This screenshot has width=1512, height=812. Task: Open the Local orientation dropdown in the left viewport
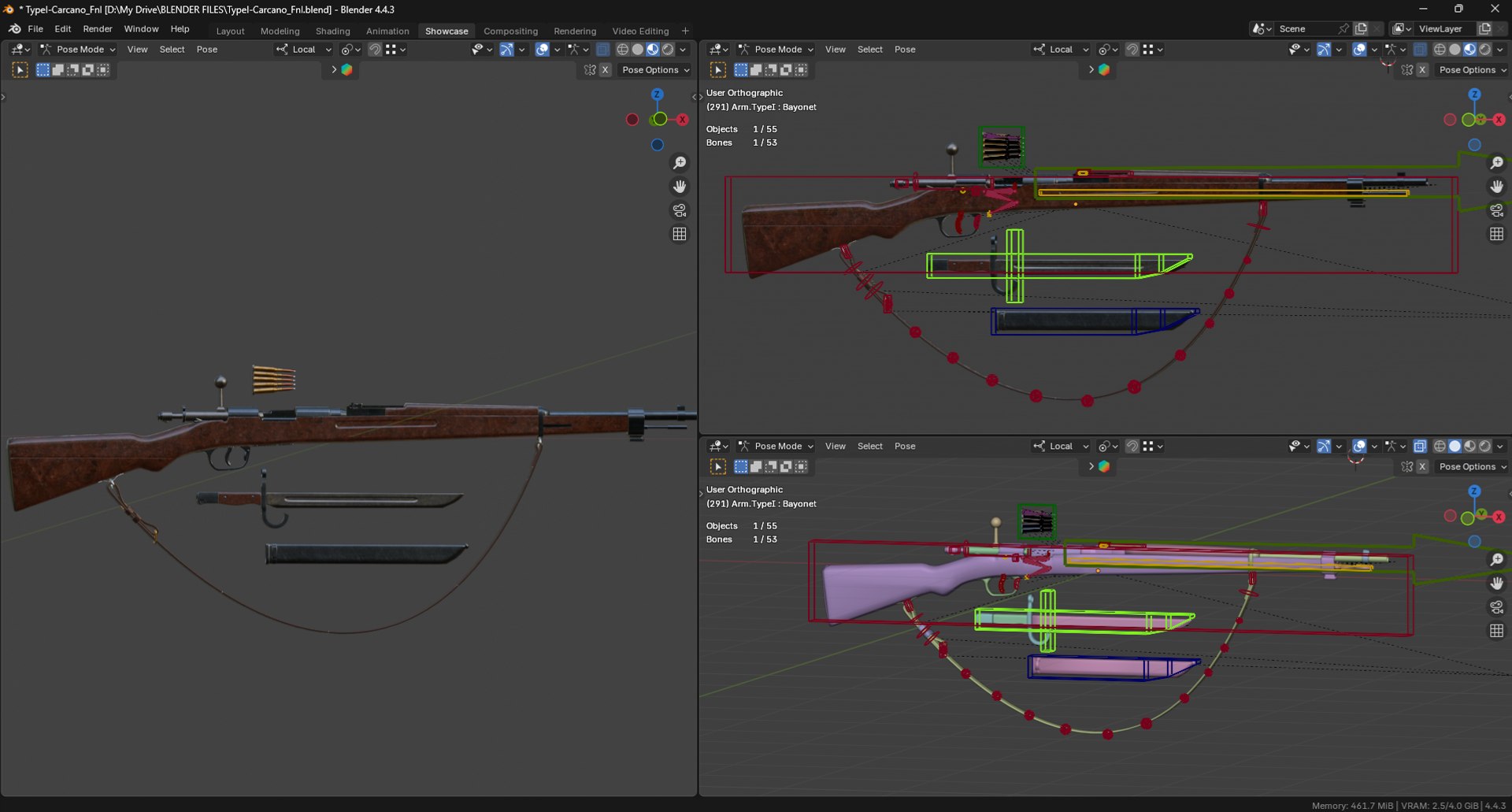coord(304,50)
